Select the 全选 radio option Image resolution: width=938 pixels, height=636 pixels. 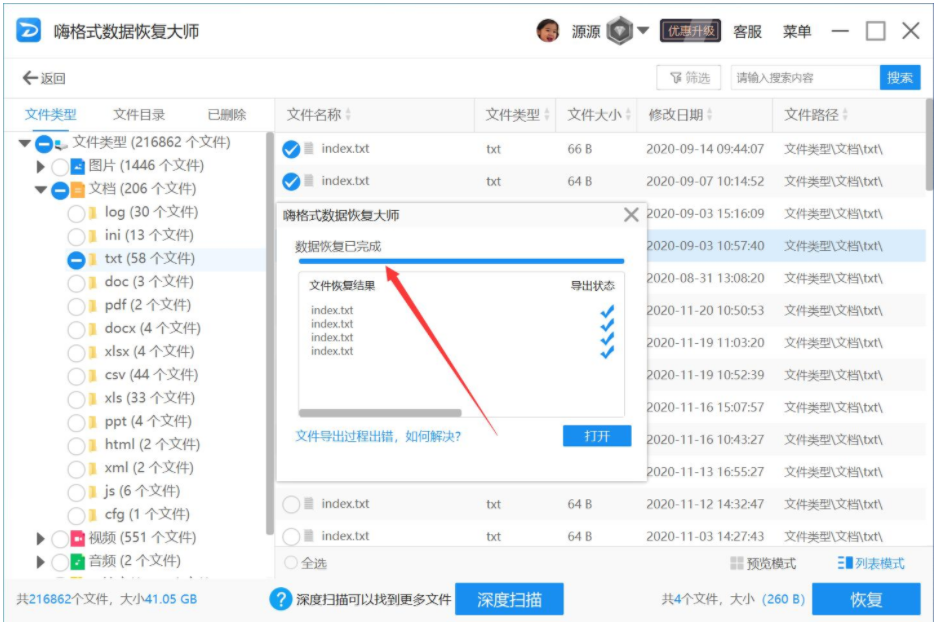(x=291, y=564)
